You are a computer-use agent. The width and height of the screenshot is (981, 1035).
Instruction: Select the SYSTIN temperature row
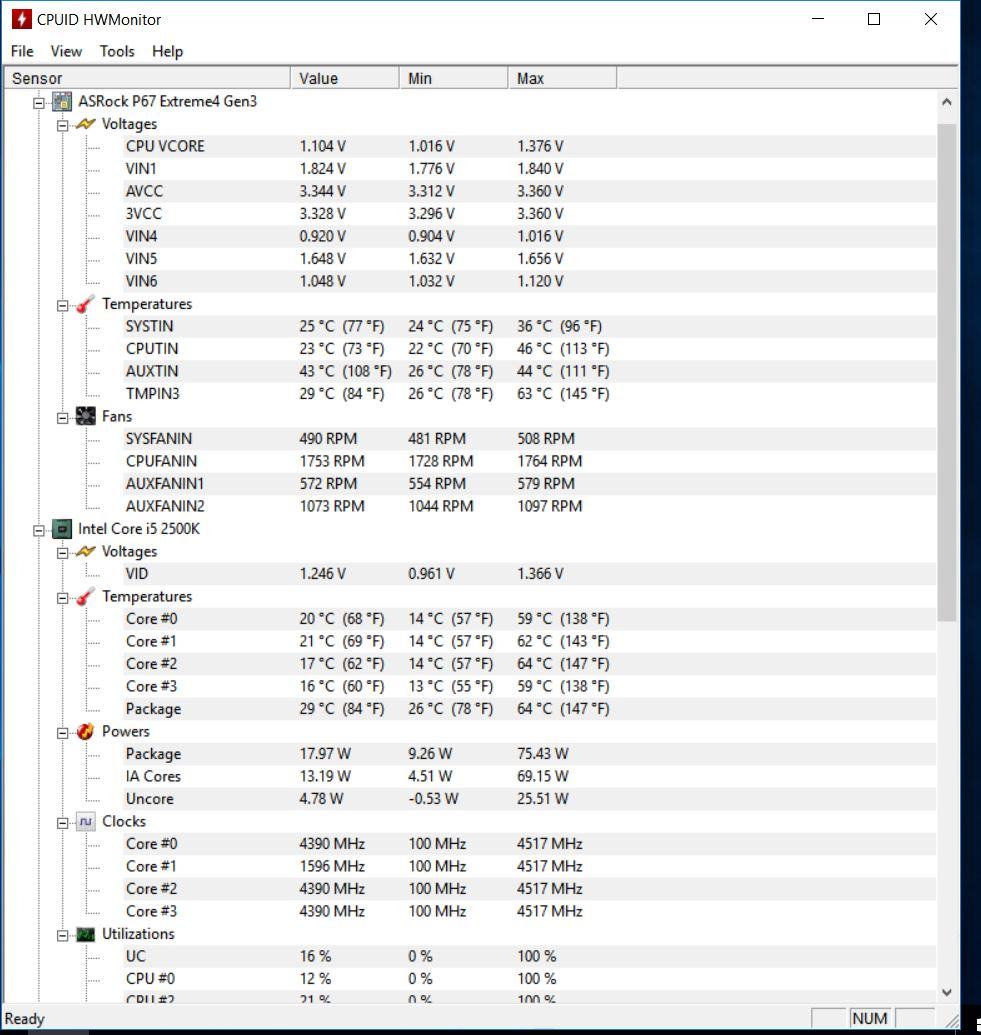coord(529,327)
